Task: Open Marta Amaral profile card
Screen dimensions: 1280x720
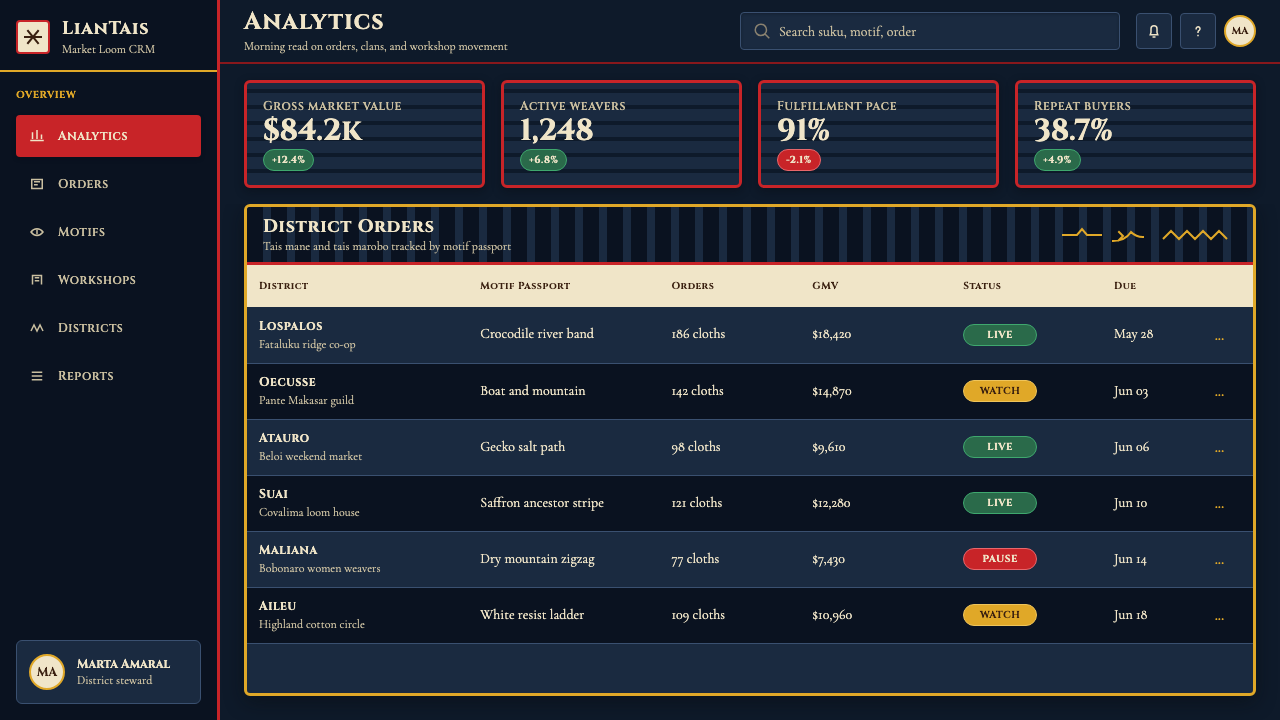Action: (x=108, y=672)
